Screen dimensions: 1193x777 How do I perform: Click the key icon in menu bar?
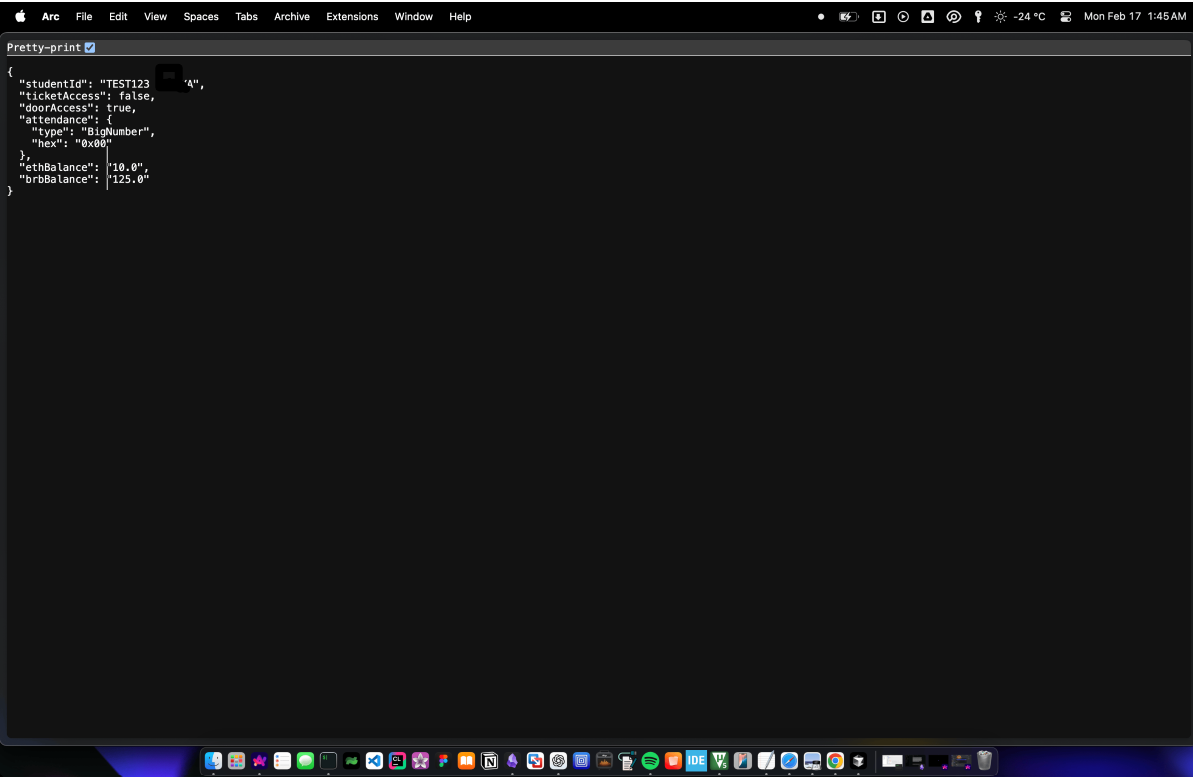click(978, 16)
